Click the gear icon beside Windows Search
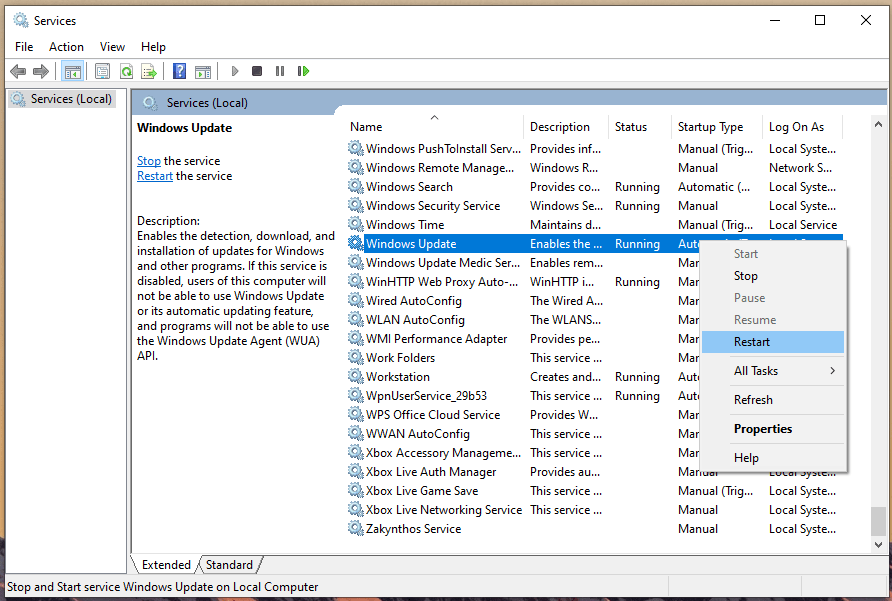The width and height of the screenshot is (892, 601). tap(356, 187)
